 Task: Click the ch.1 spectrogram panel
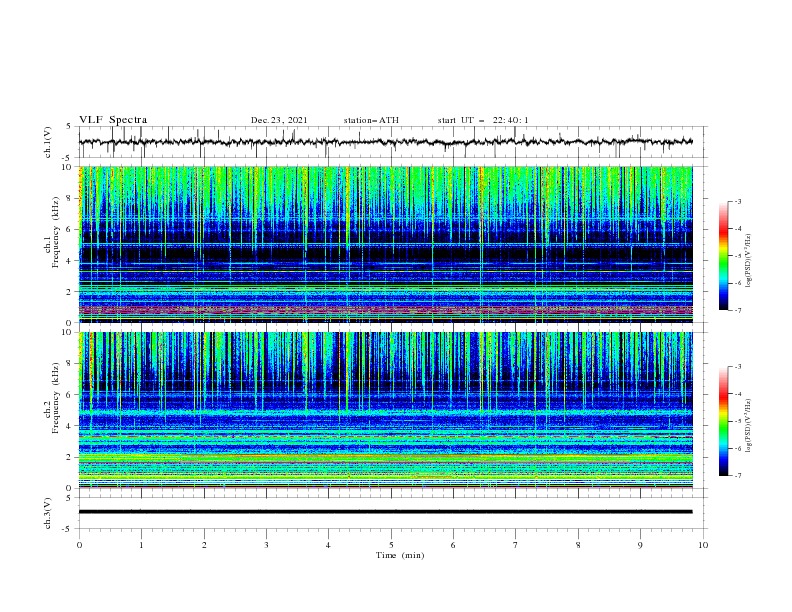click(x=385, y=244)
